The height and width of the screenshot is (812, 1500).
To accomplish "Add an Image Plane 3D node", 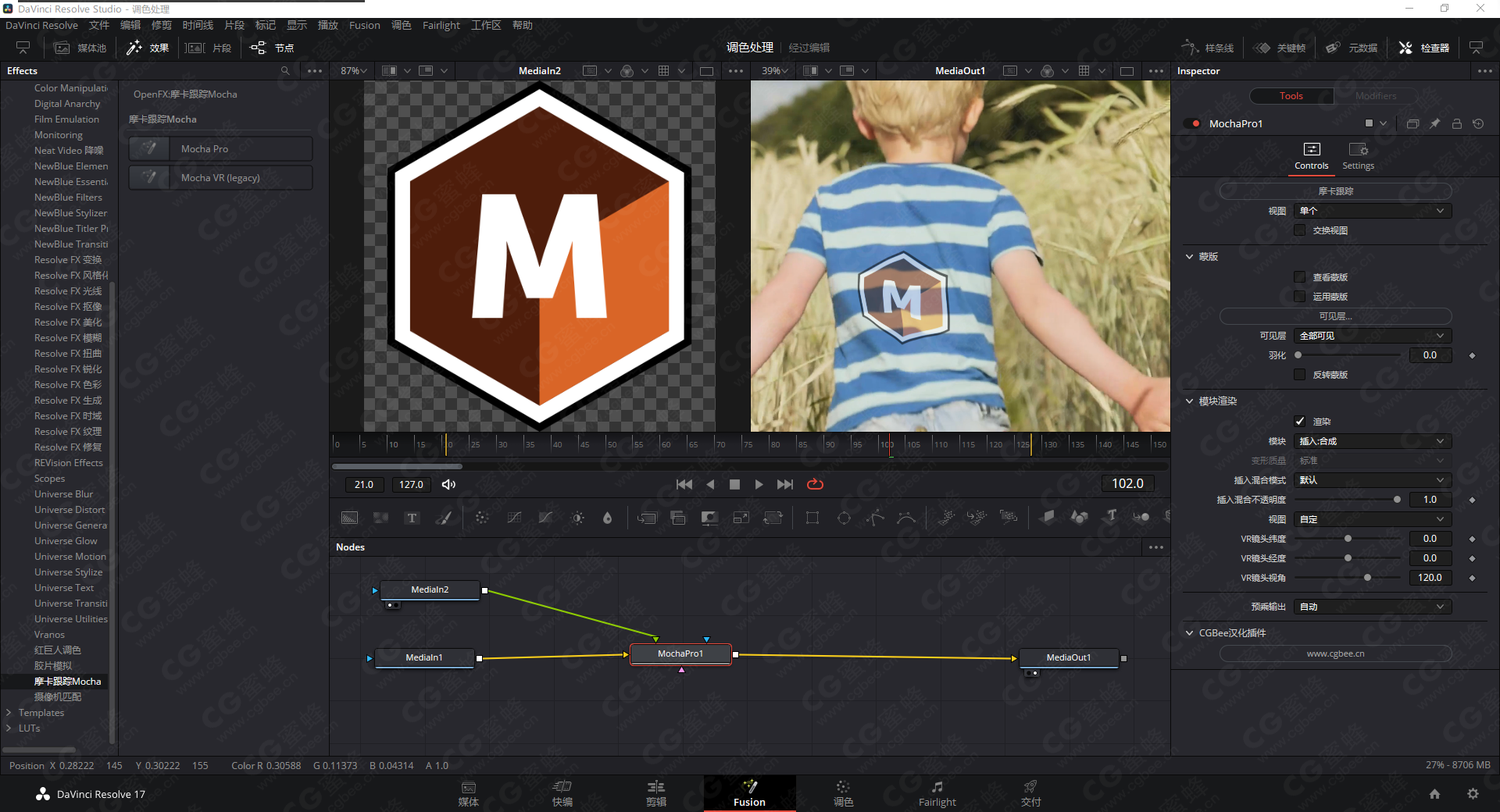I will [x=1048, y=517].
